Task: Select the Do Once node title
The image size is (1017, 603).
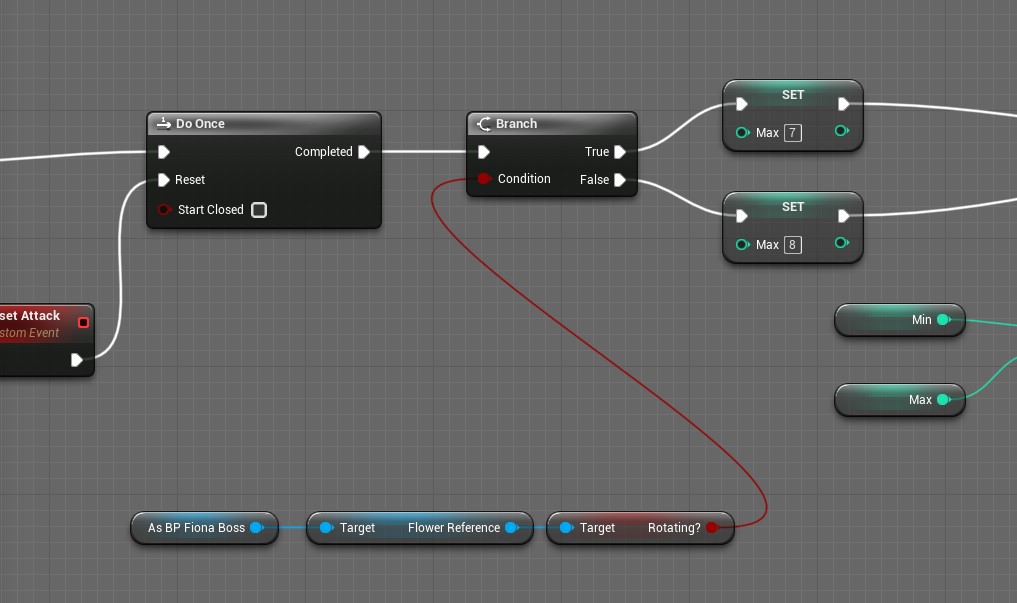Action: pyautogui.click(x=200, y=124)
